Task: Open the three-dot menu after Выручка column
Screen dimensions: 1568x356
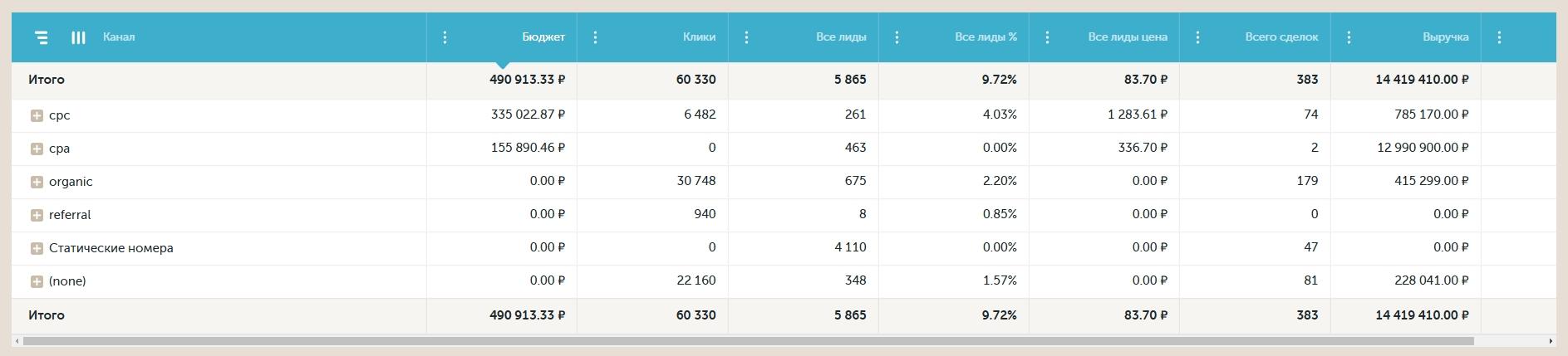Action: [1499, 37]
